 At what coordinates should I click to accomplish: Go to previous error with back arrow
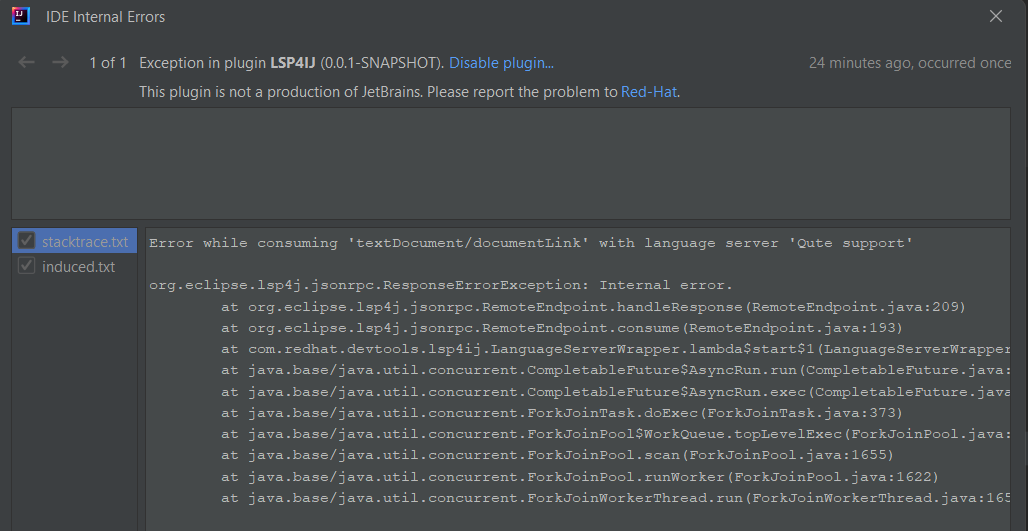click(26, 62)
